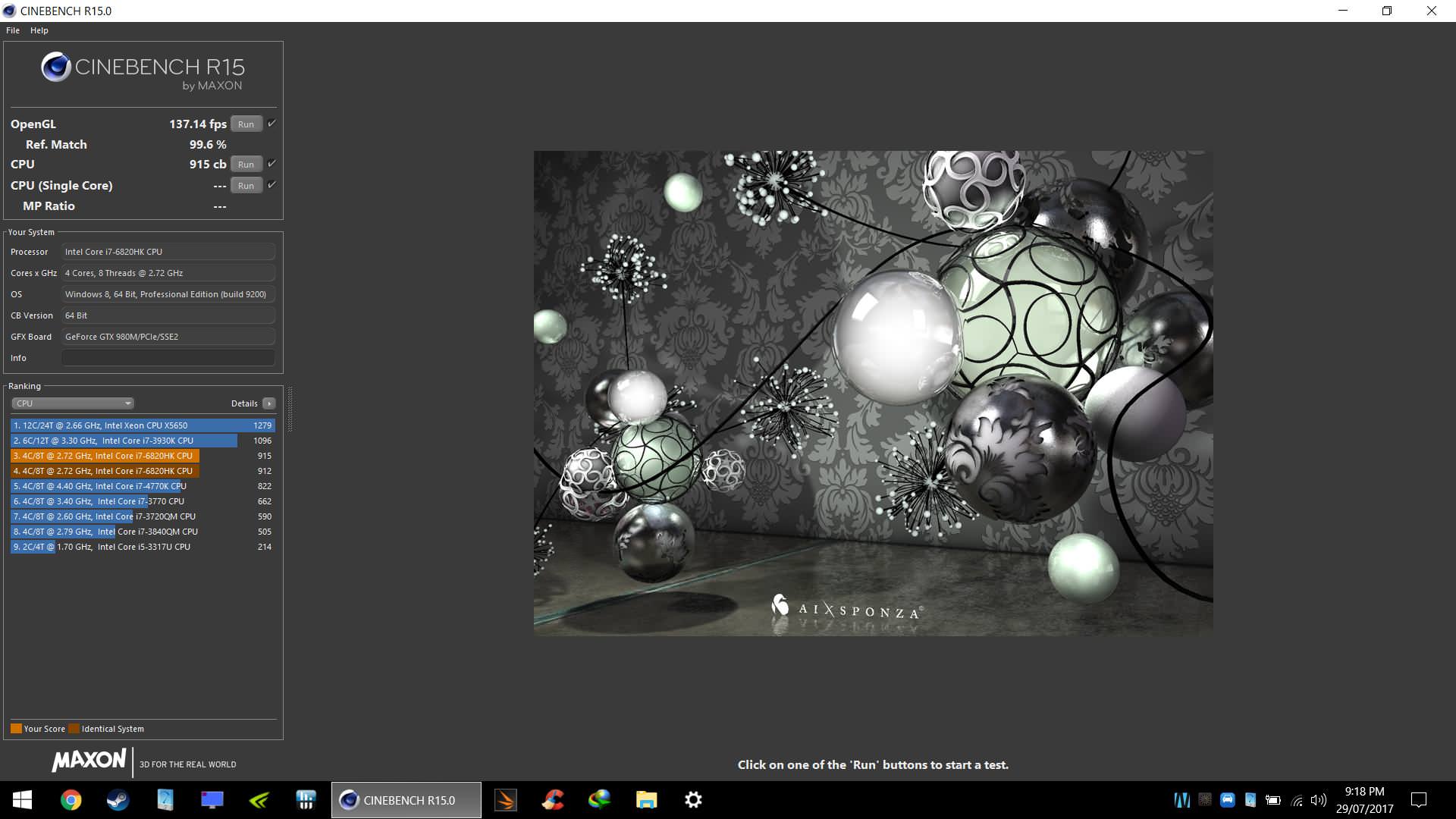Run the CPU Single Core test
Viewport: 1456px width, 819px height.
246,186
